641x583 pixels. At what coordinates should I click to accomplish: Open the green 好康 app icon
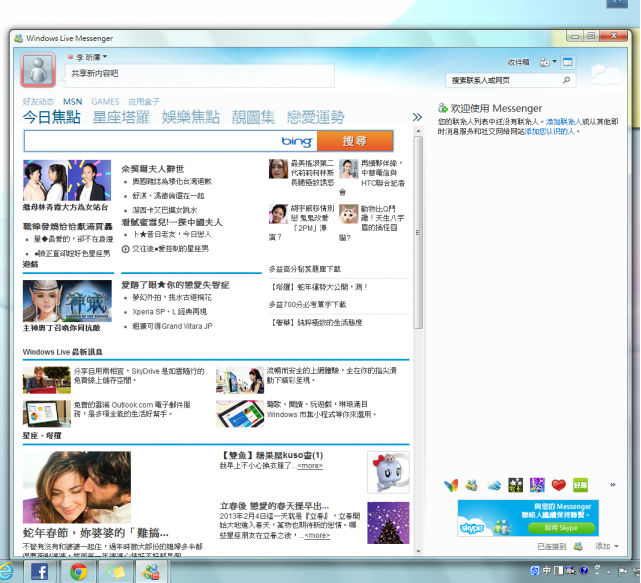point(580,485)
